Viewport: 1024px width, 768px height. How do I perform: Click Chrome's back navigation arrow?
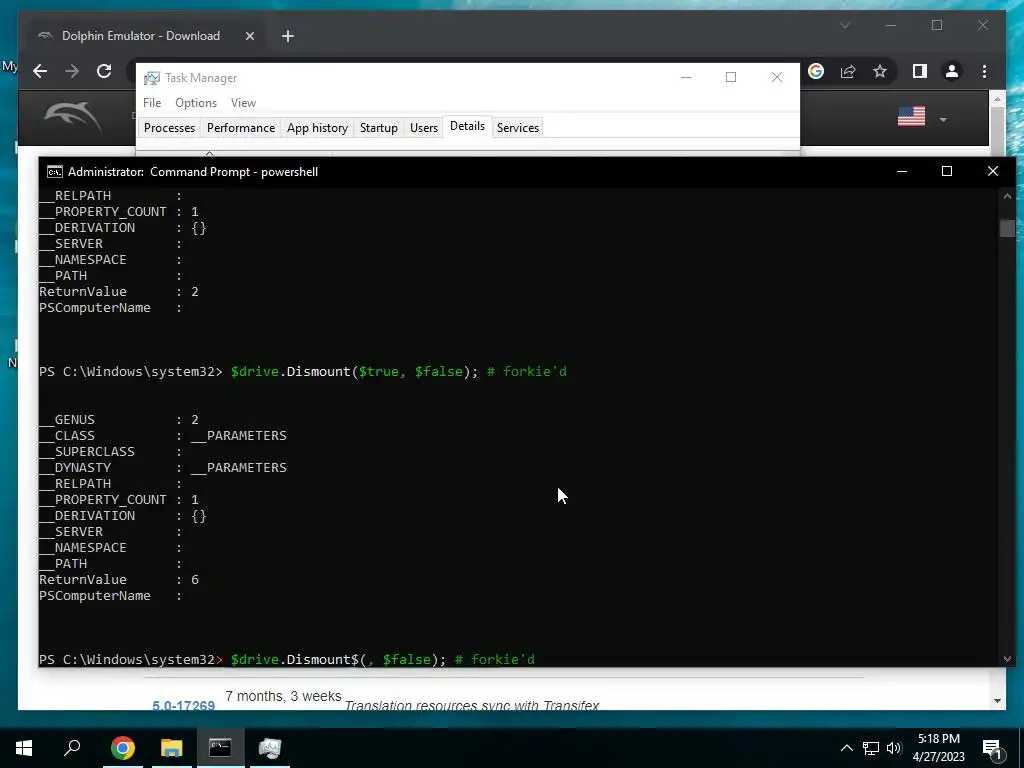point(40,71)
